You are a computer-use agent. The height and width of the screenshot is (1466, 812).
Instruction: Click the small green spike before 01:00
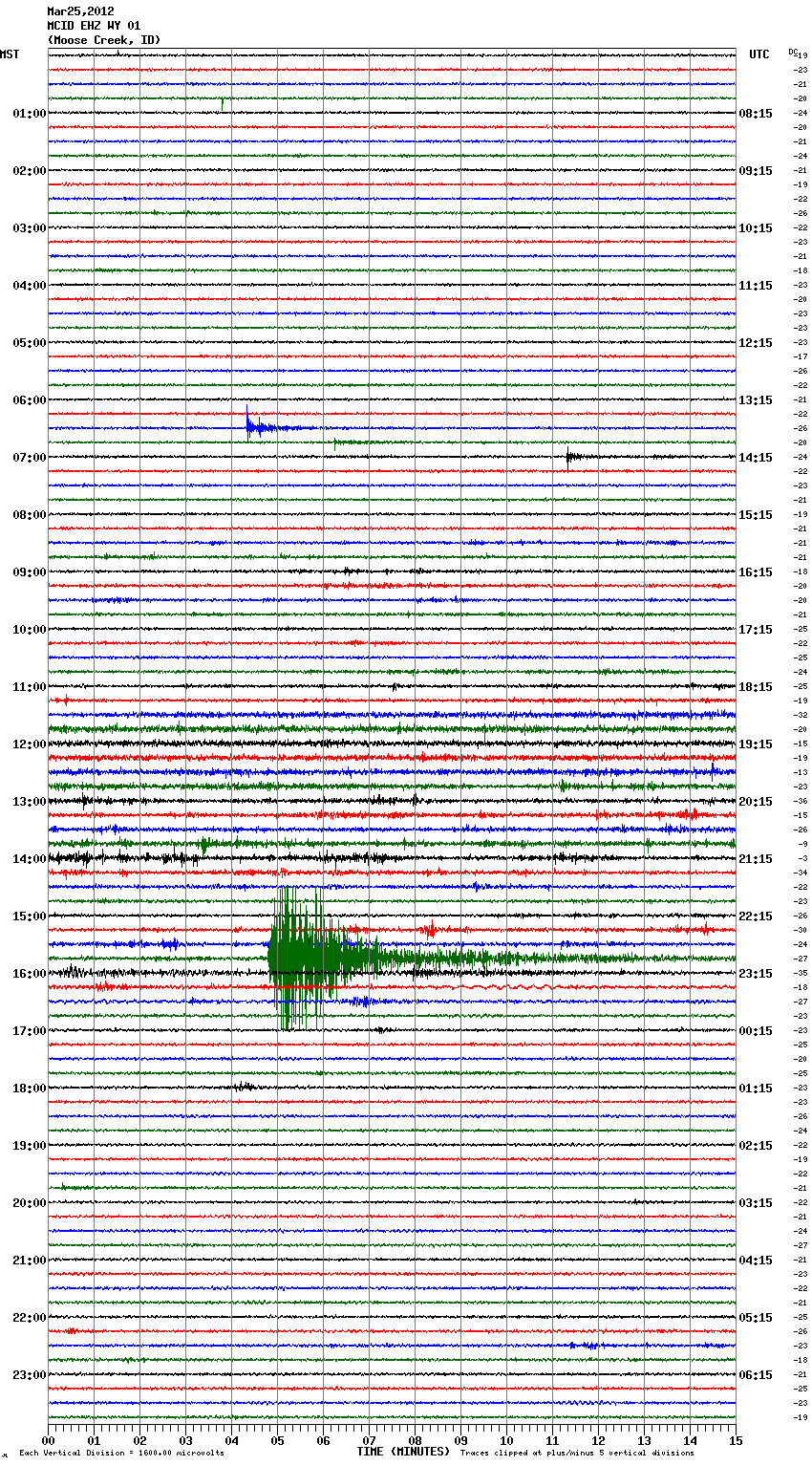tap(223, 101)
